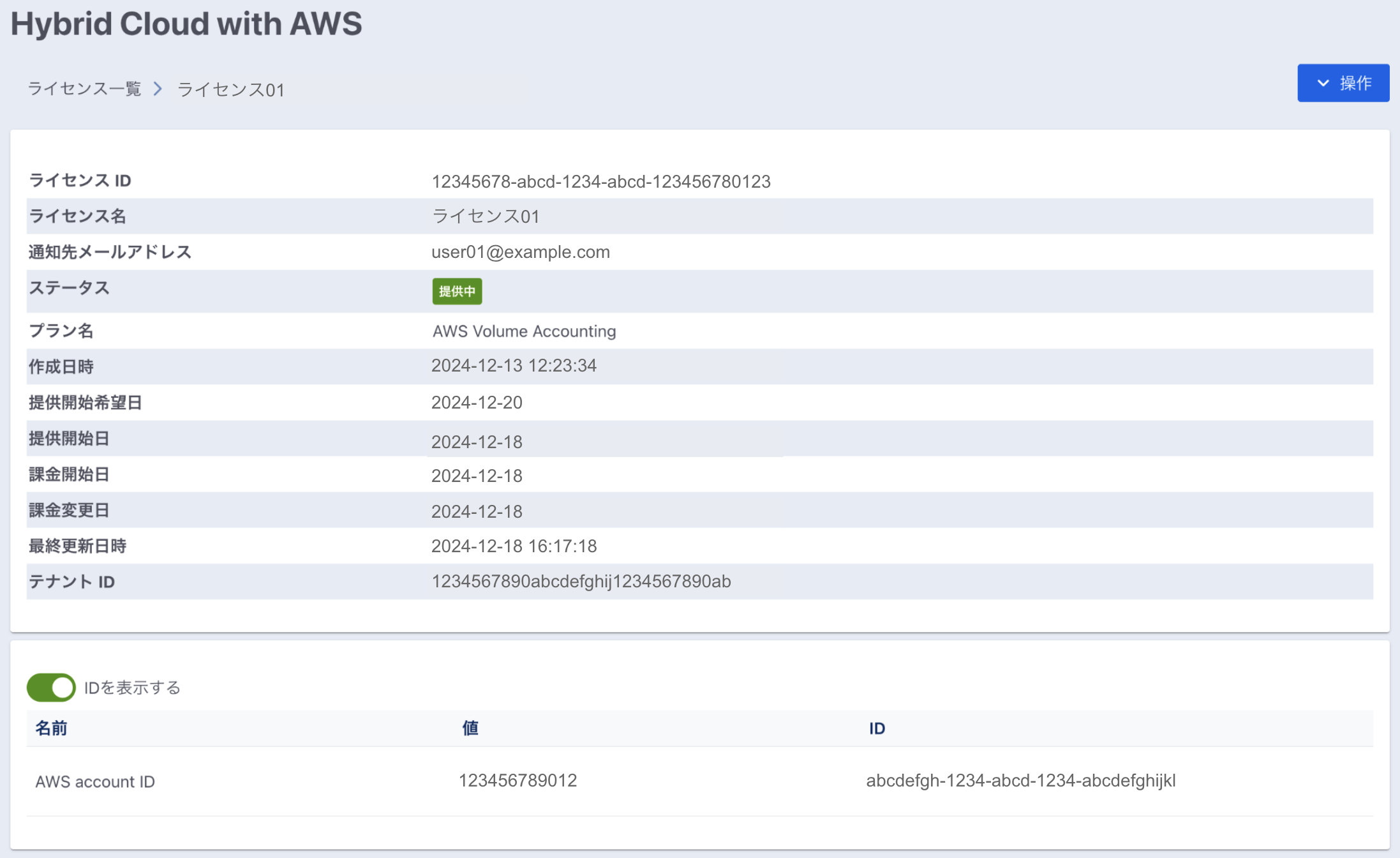Click the AWS account ID row name
The image size is (1400, 858).
95,782
